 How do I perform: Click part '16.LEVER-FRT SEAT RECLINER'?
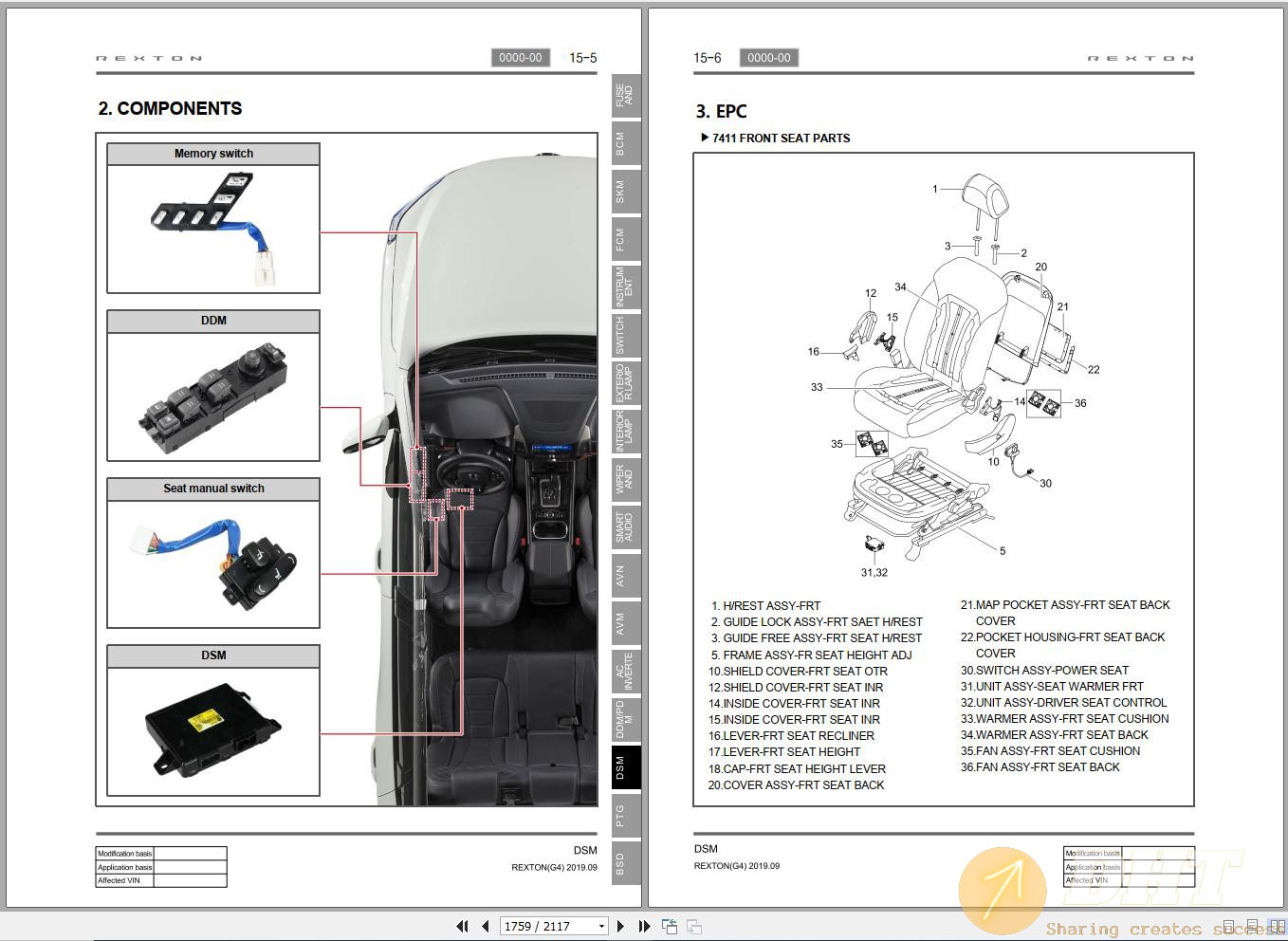tap(791, 735)
